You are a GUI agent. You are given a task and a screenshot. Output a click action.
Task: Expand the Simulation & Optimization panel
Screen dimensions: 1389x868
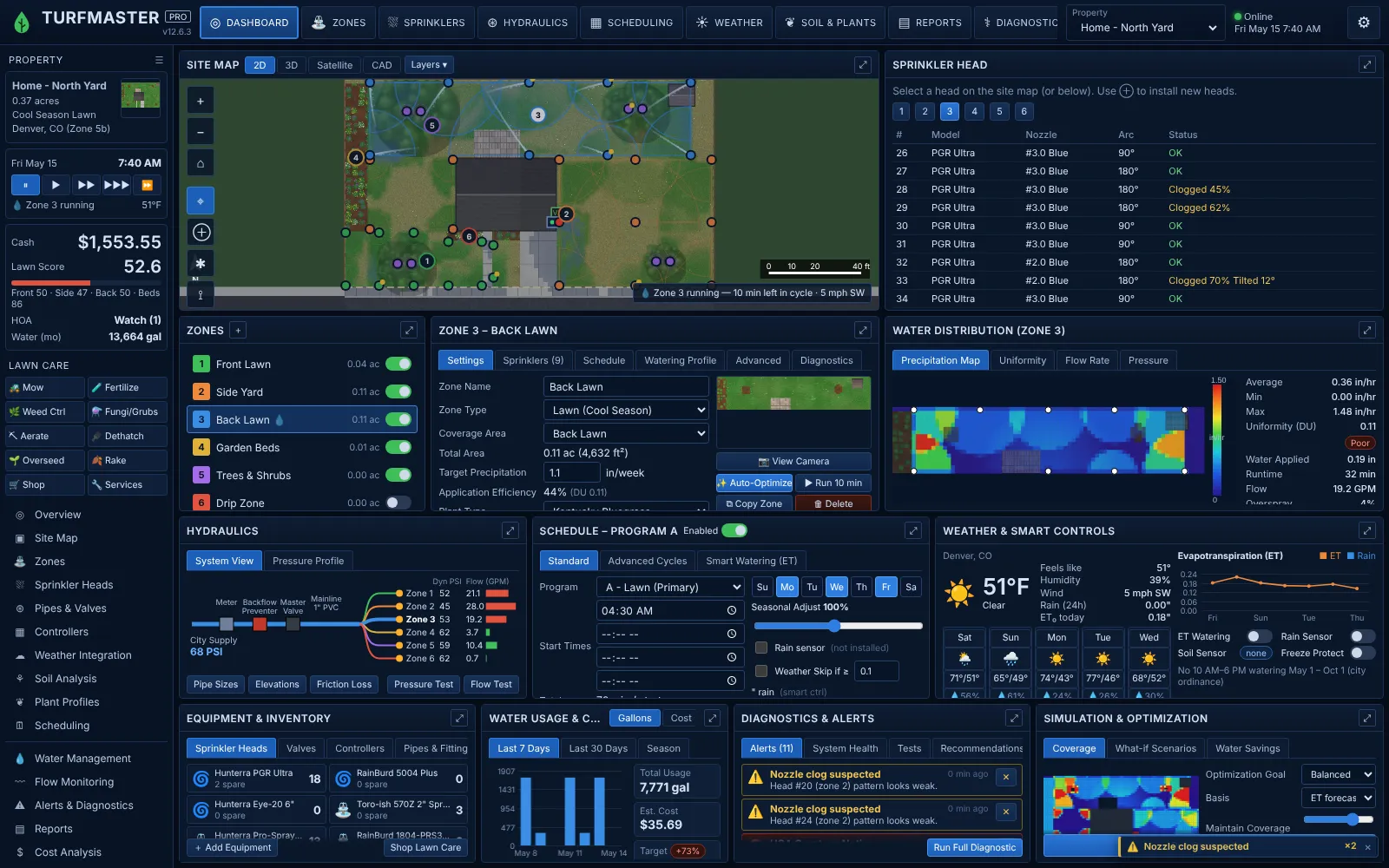[1367, 718]
